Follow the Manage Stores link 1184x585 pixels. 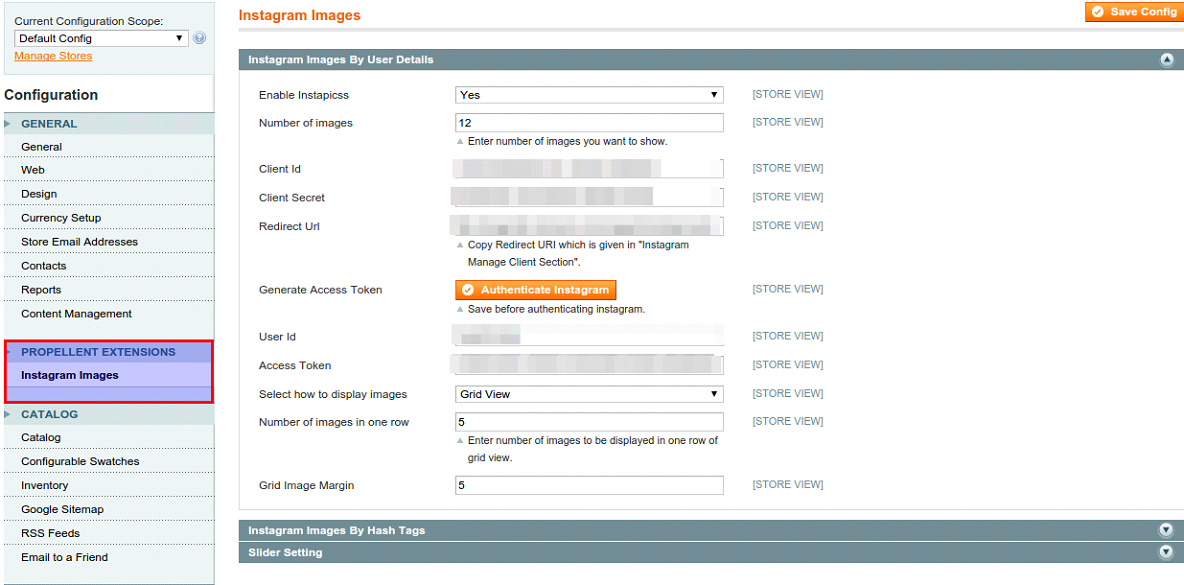pos(53,56)
